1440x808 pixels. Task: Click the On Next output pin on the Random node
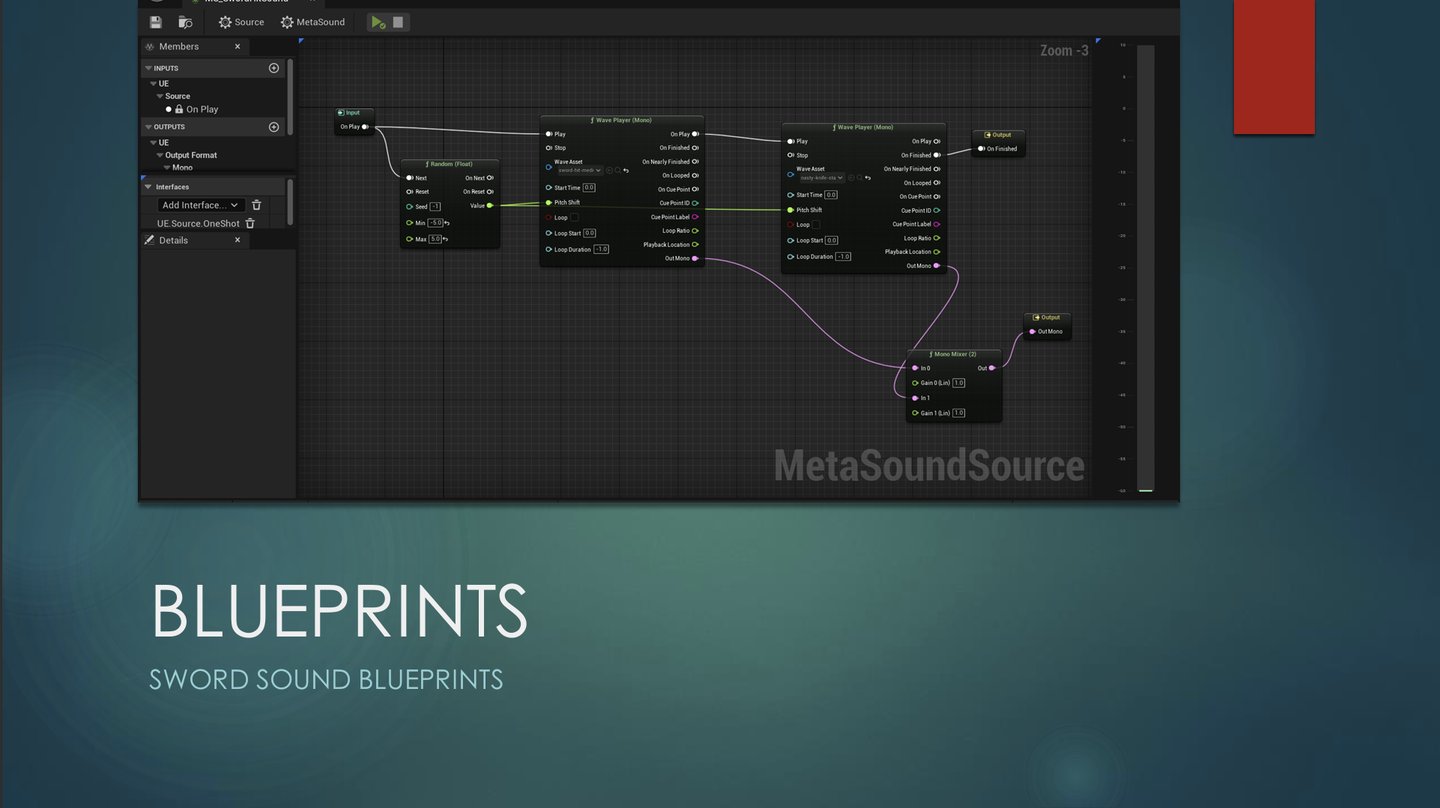(490, 178)
